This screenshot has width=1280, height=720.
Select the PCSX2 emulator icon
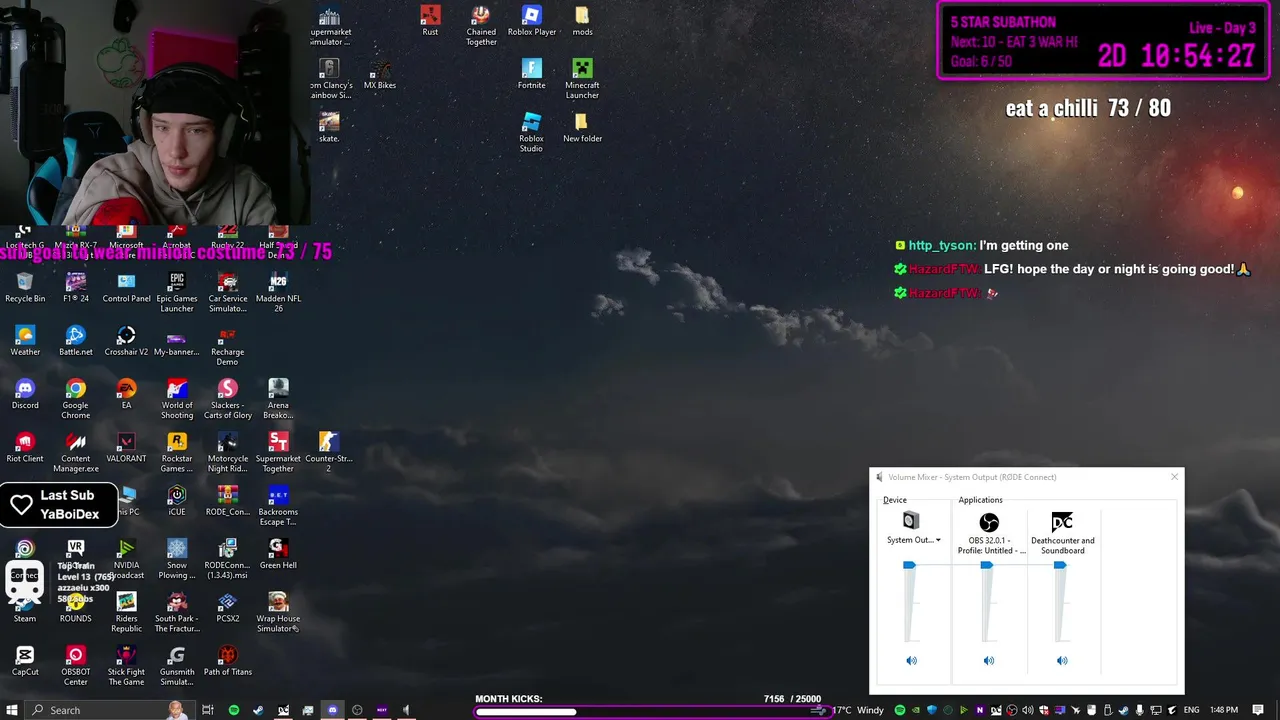pos(228,607)
